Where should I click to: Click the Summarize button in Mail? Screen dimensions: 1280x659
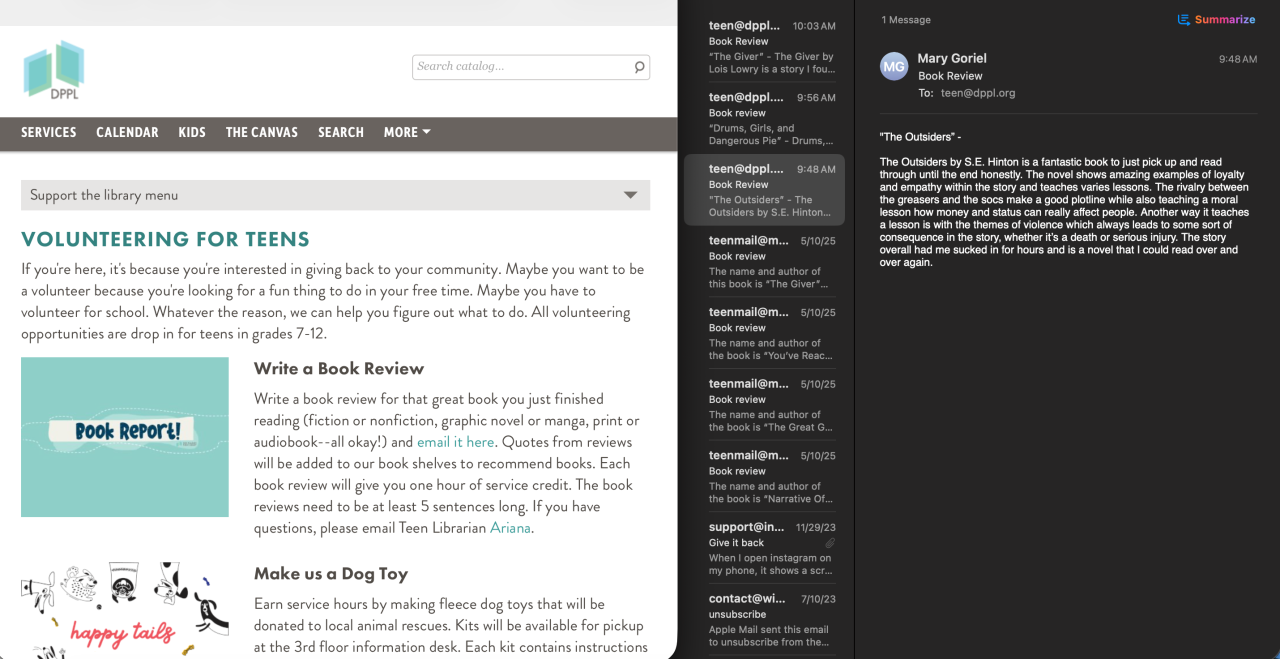(1216, 19)
